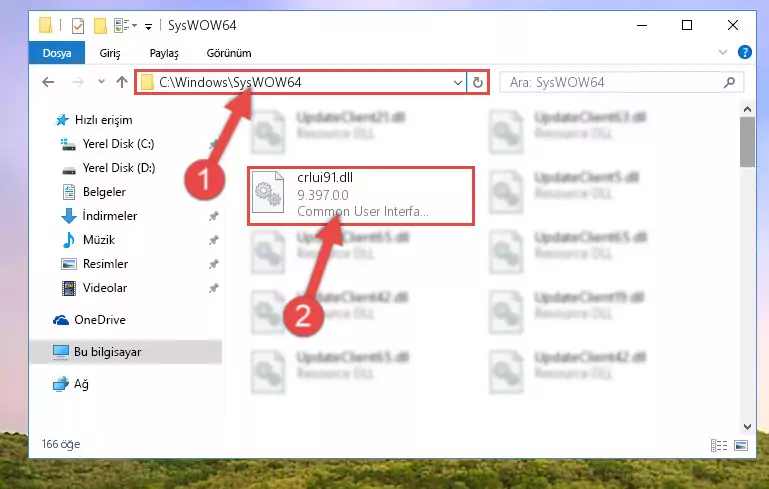Switch to the Giriş ribbon tab
This screenshot has height=489, width=769.
pyautogui.click(x=110, y=53)
